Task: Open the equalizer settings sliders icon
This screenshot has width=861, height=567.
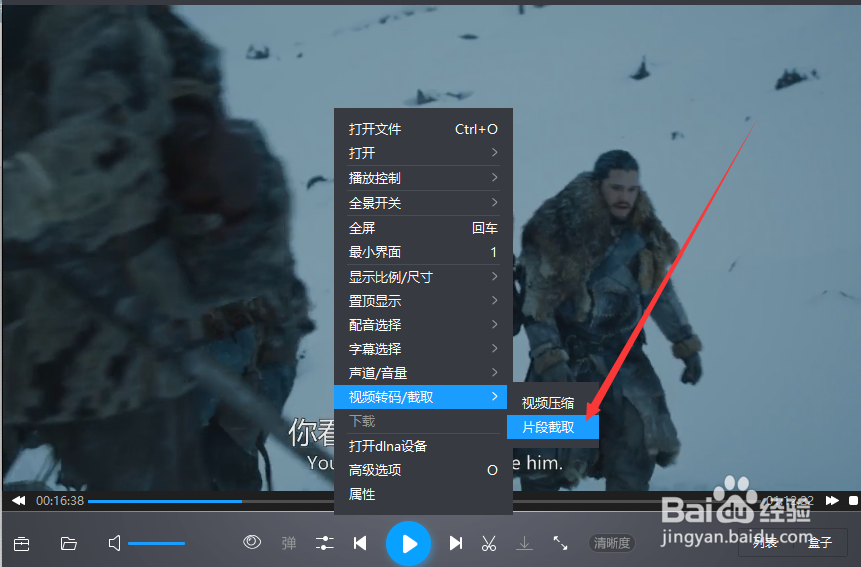Action: (x=325, y=543)
